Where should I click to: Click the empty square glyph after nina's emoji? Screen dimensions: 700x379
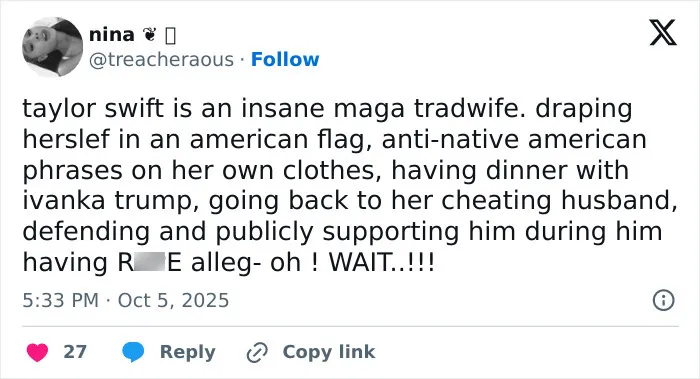point(170,35)
